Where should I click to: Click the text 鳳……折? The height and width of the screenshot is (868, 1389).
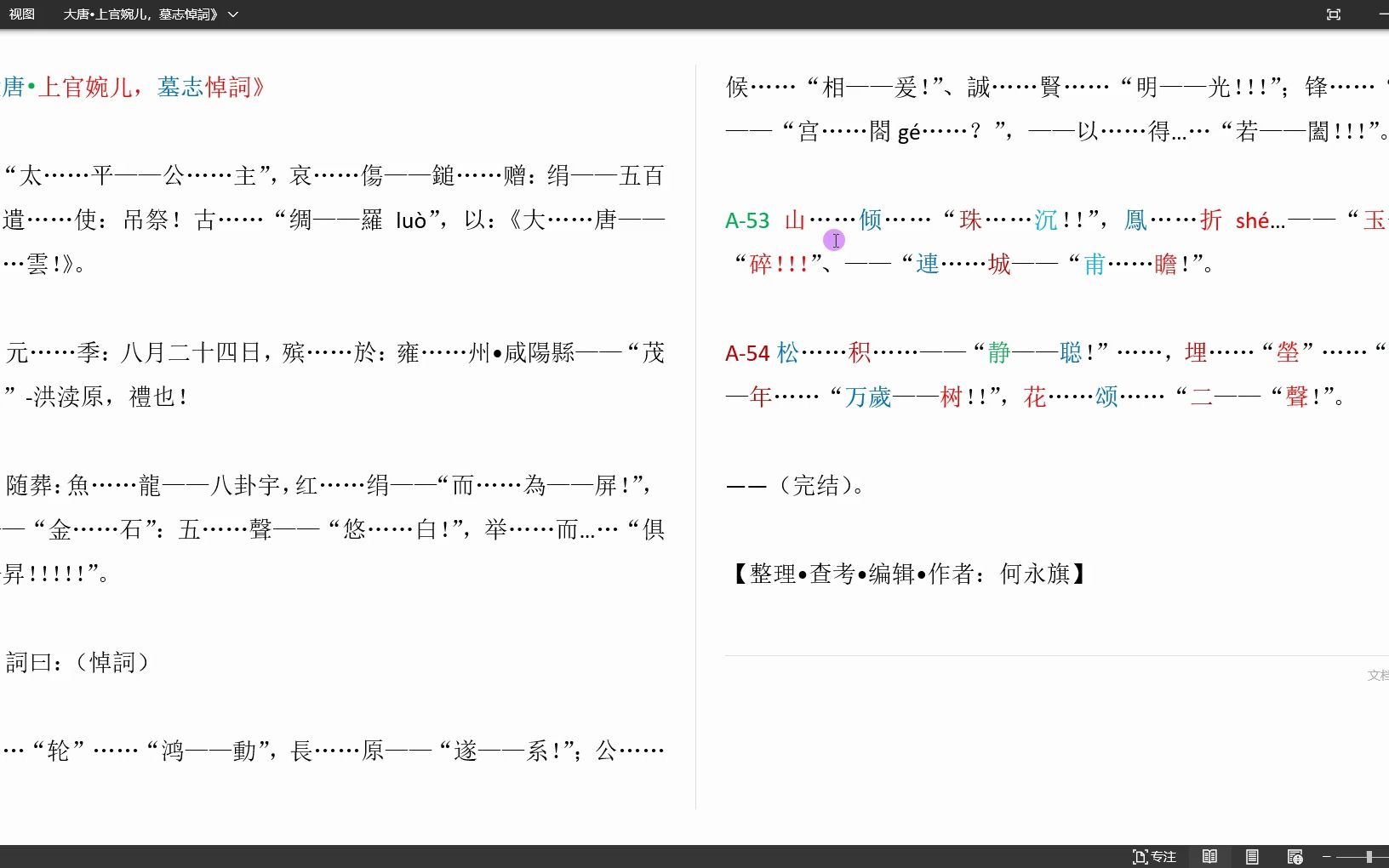pyautogui.click(x=1173, y=220)
